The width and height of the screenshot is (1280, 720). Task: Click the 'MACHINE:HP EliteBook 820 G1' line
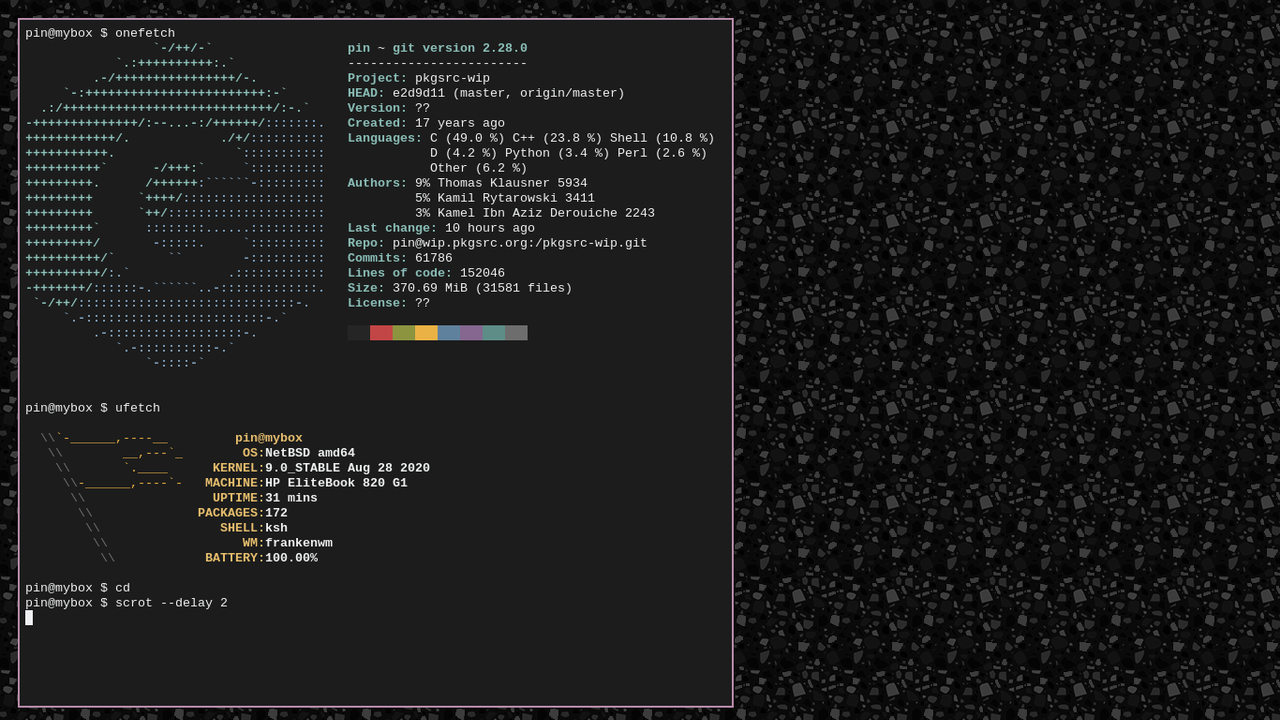306,483
